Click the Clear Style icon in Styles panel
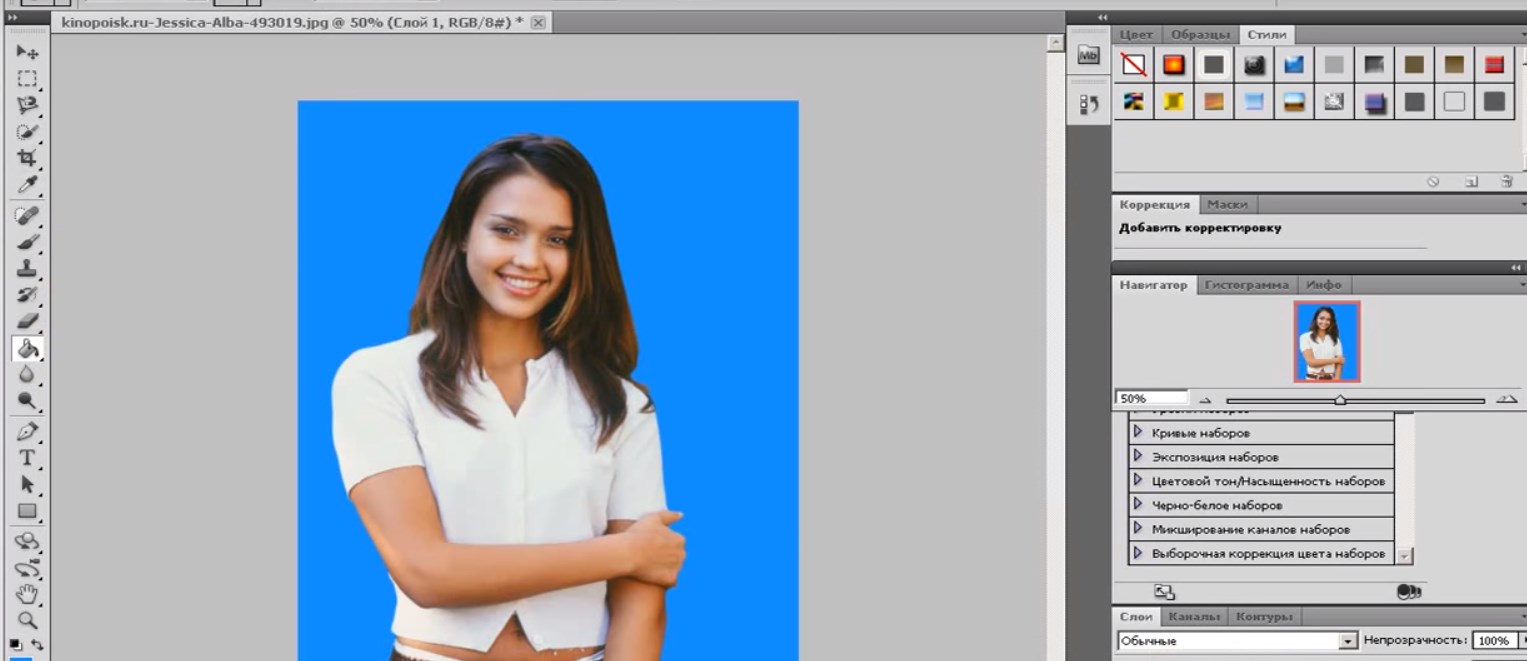Viewport: 1527px width, 661px height. tap(1433, 182)
